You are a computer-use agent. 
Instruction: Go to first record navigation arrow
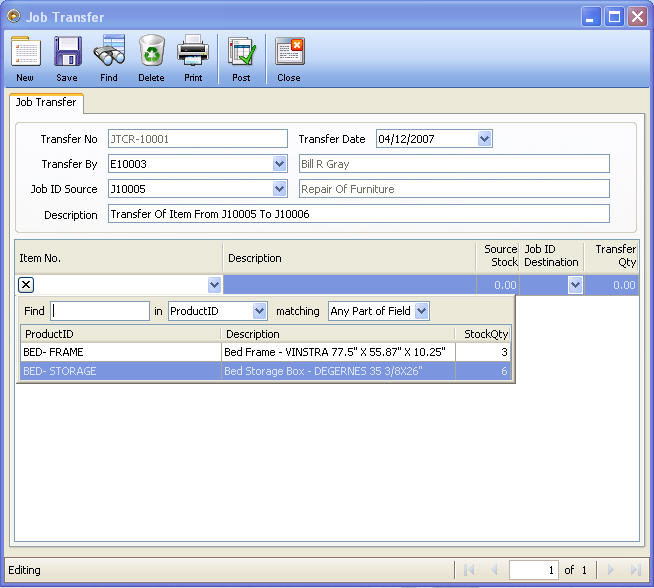469,570
